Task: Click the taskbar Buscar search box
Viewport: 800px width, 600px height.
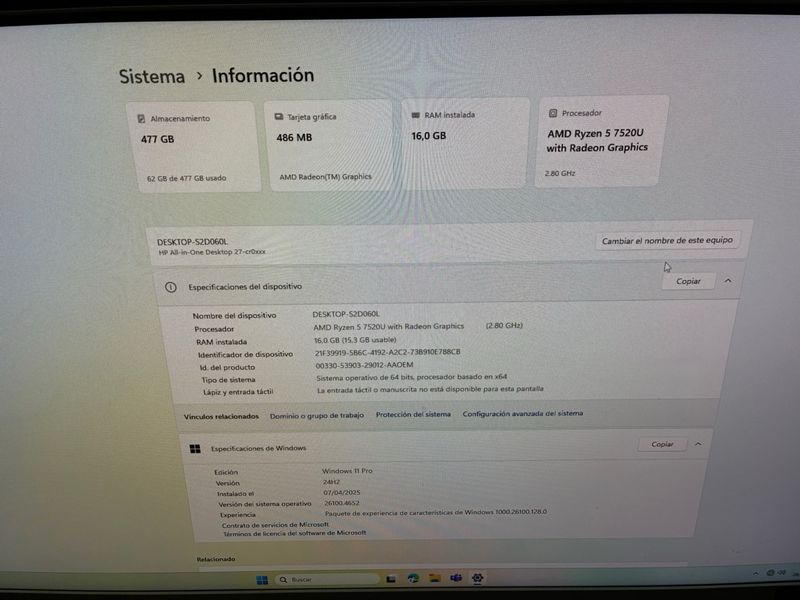Action: [326, 579]
